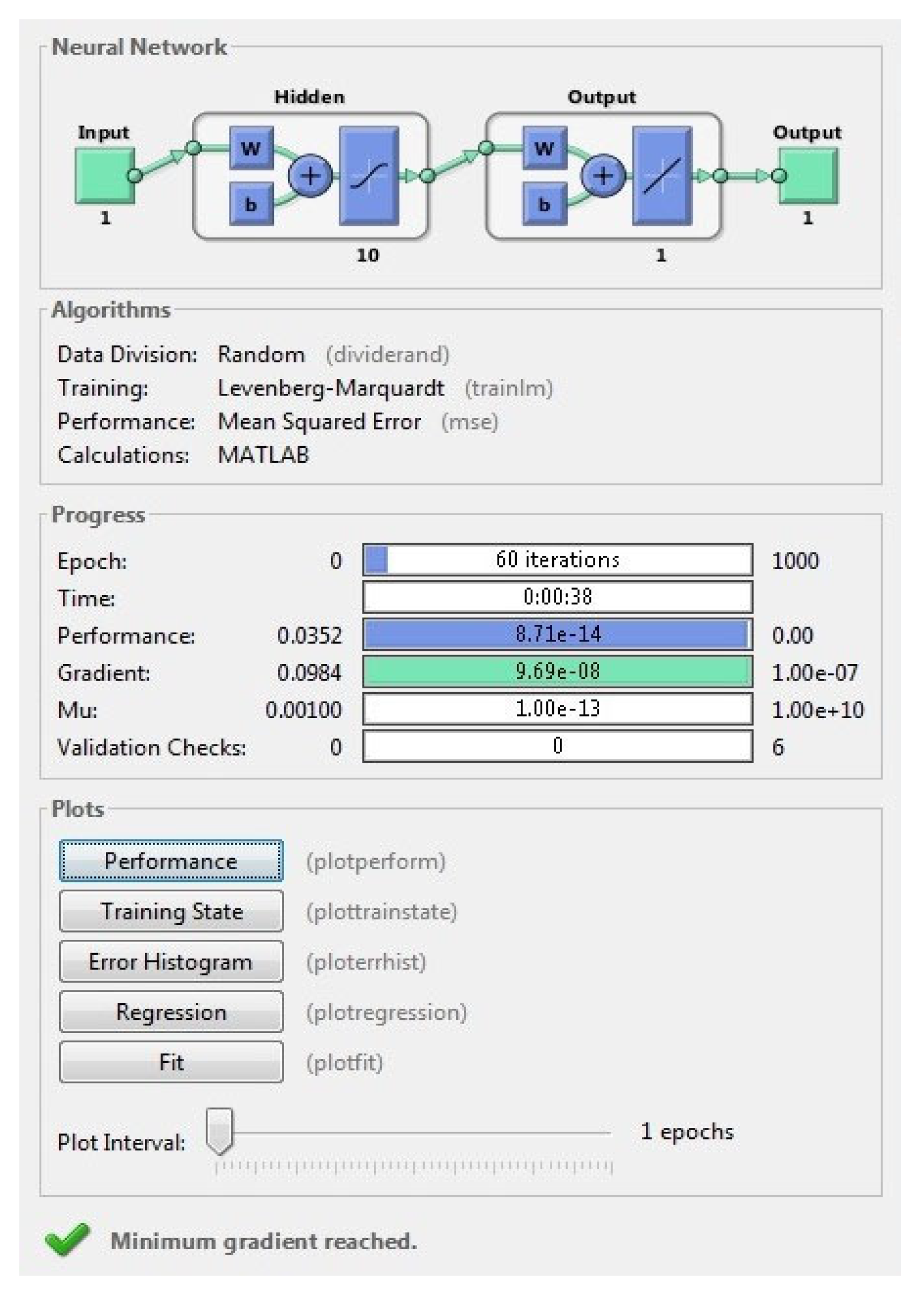Click the (mse) function text
The image size is (924, 1295).
tap(470, 422)
